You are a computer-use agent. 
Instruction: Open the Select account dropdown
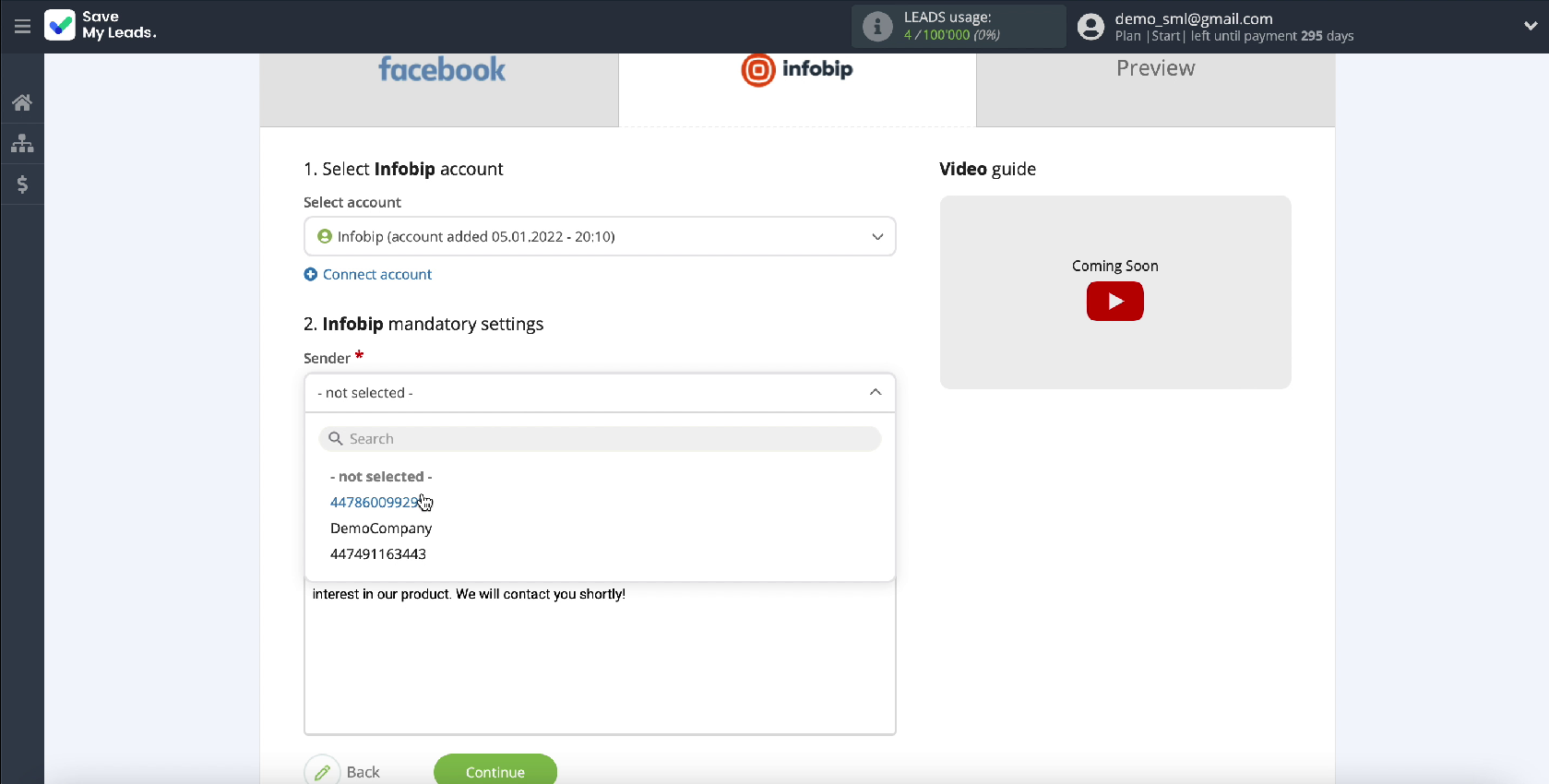pyautogui.click(x=600, y=236)
